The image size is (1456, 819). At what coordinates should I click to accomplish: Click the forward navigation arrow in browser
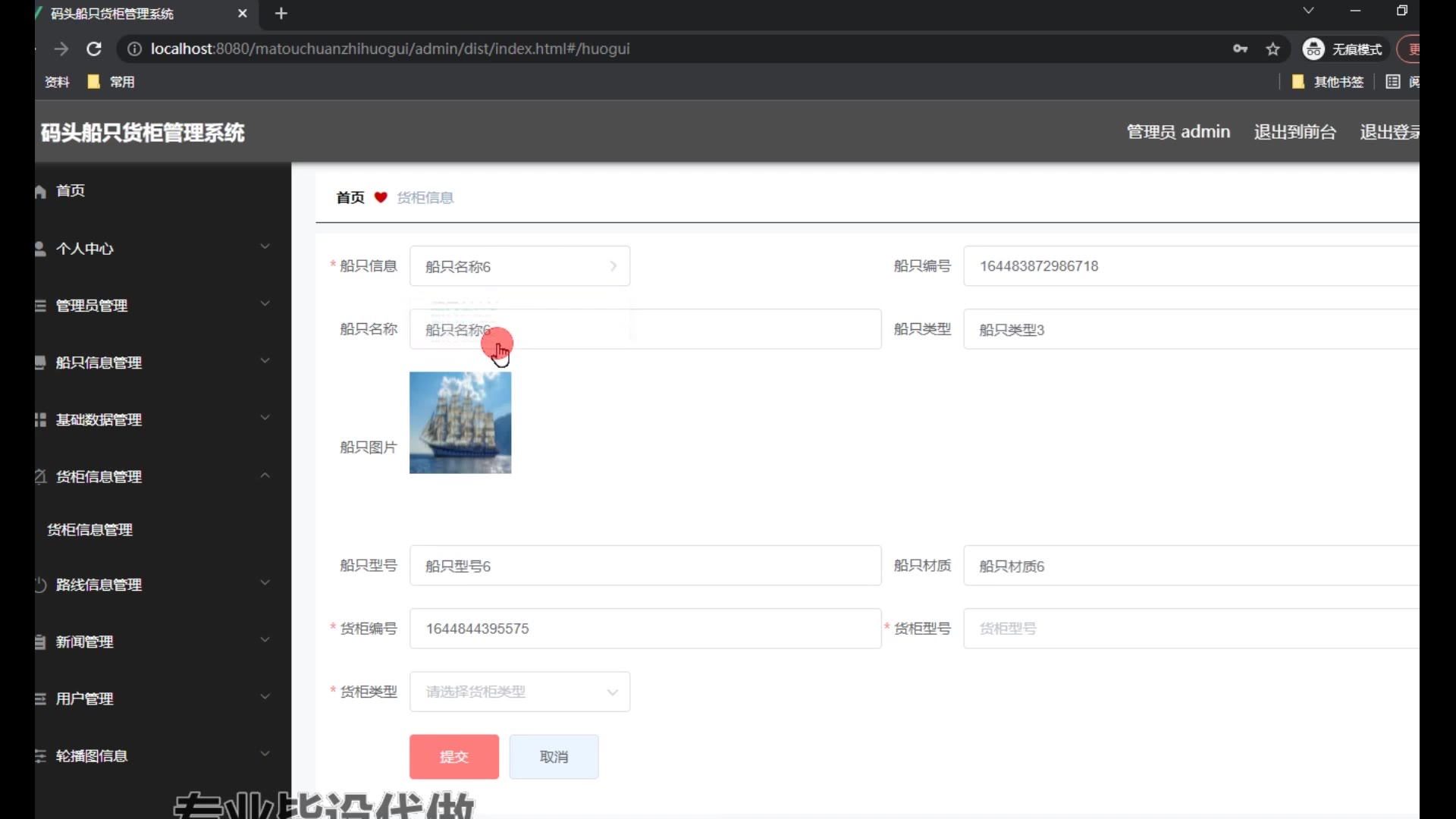pyautogui.click(x=61, y=49)
